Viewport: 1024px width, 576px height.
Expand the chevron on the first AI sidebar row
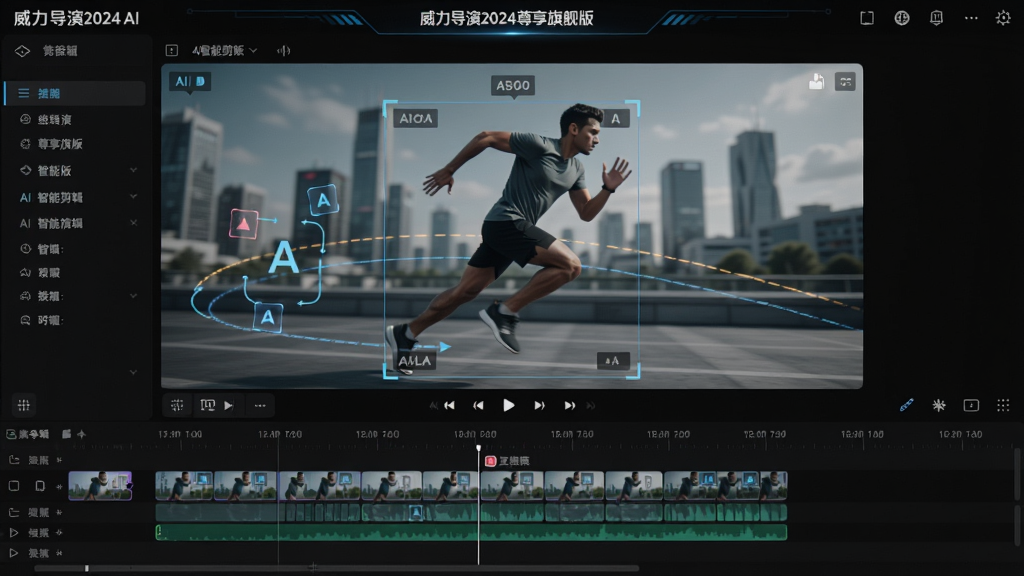[133, 196]
